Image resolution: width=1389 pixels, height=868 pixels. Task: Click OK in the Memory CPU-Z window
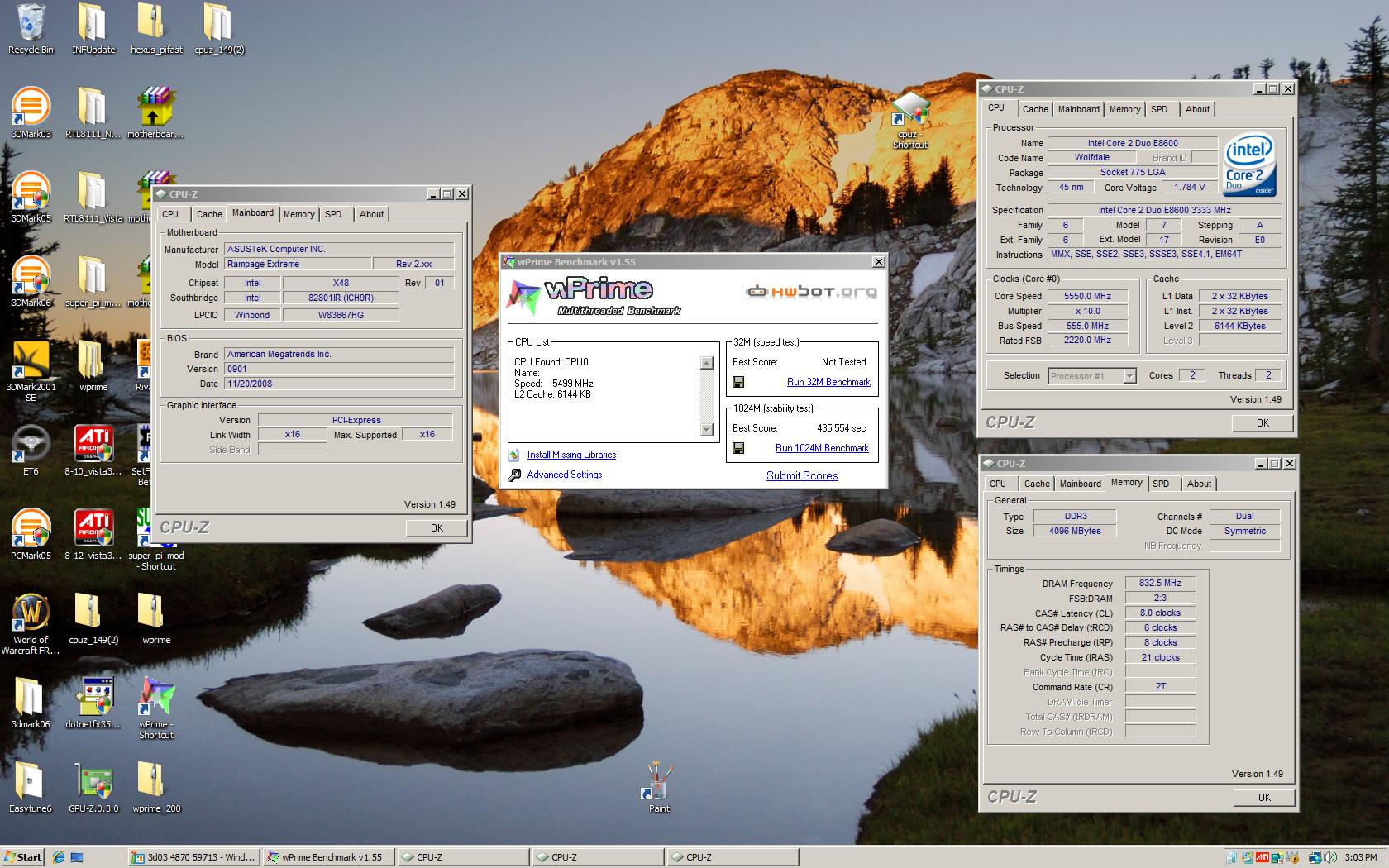tap(1264, 797)
